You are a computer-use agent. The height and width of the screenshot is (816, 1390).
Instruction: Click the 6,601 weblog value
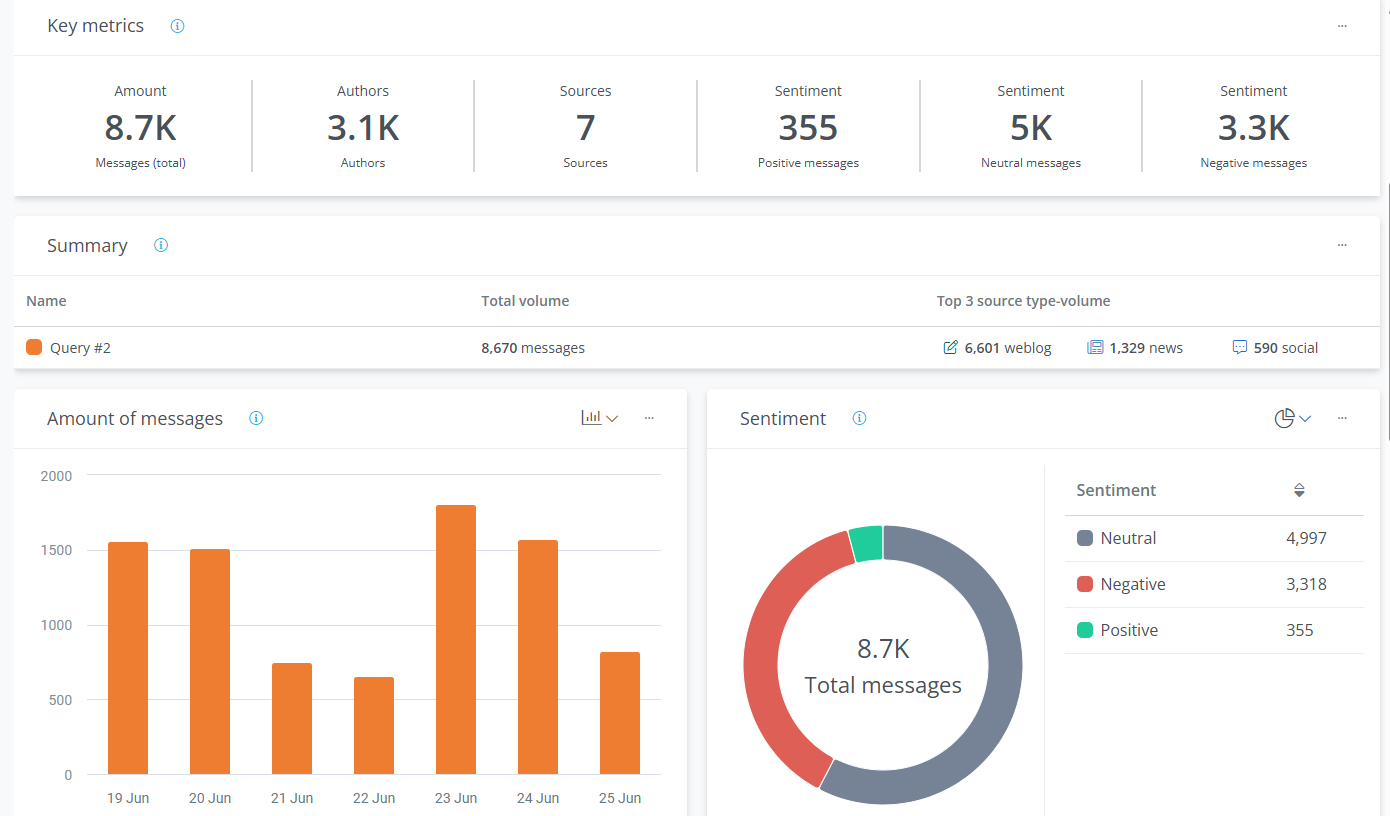1008,348
